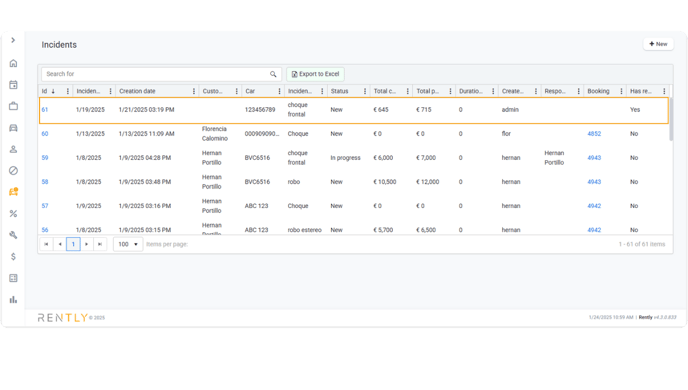Open Creation date column options menu

pyautogui.click(x=194, y=91)
